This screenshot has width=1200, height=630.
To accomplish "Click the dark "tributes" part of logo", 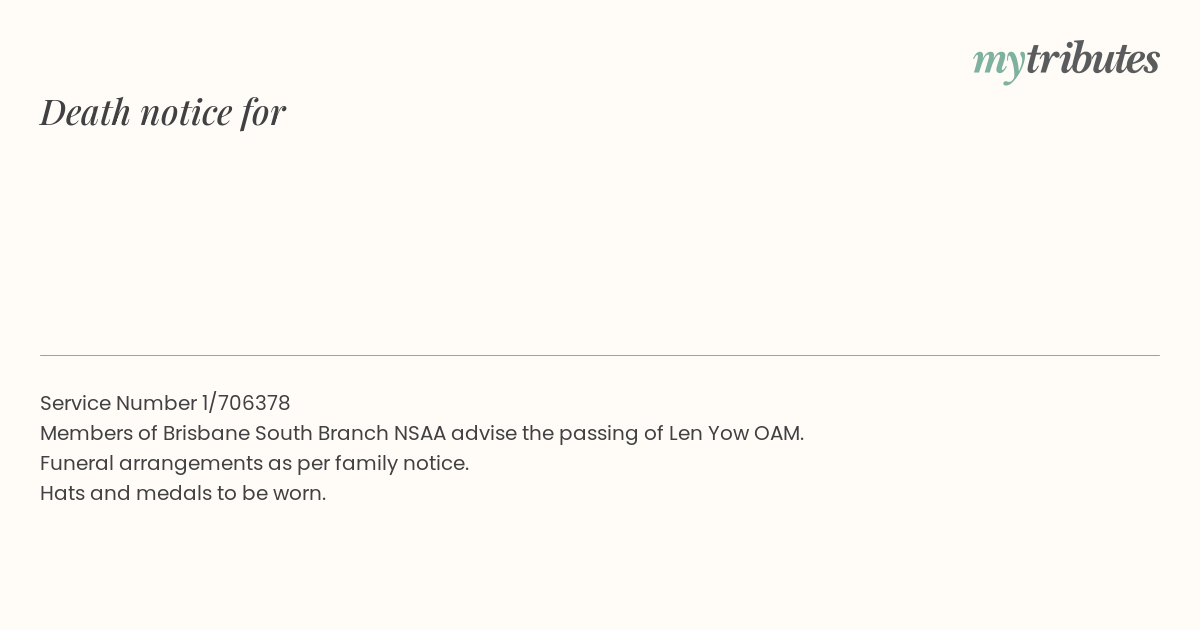I will pos(1092,59).
